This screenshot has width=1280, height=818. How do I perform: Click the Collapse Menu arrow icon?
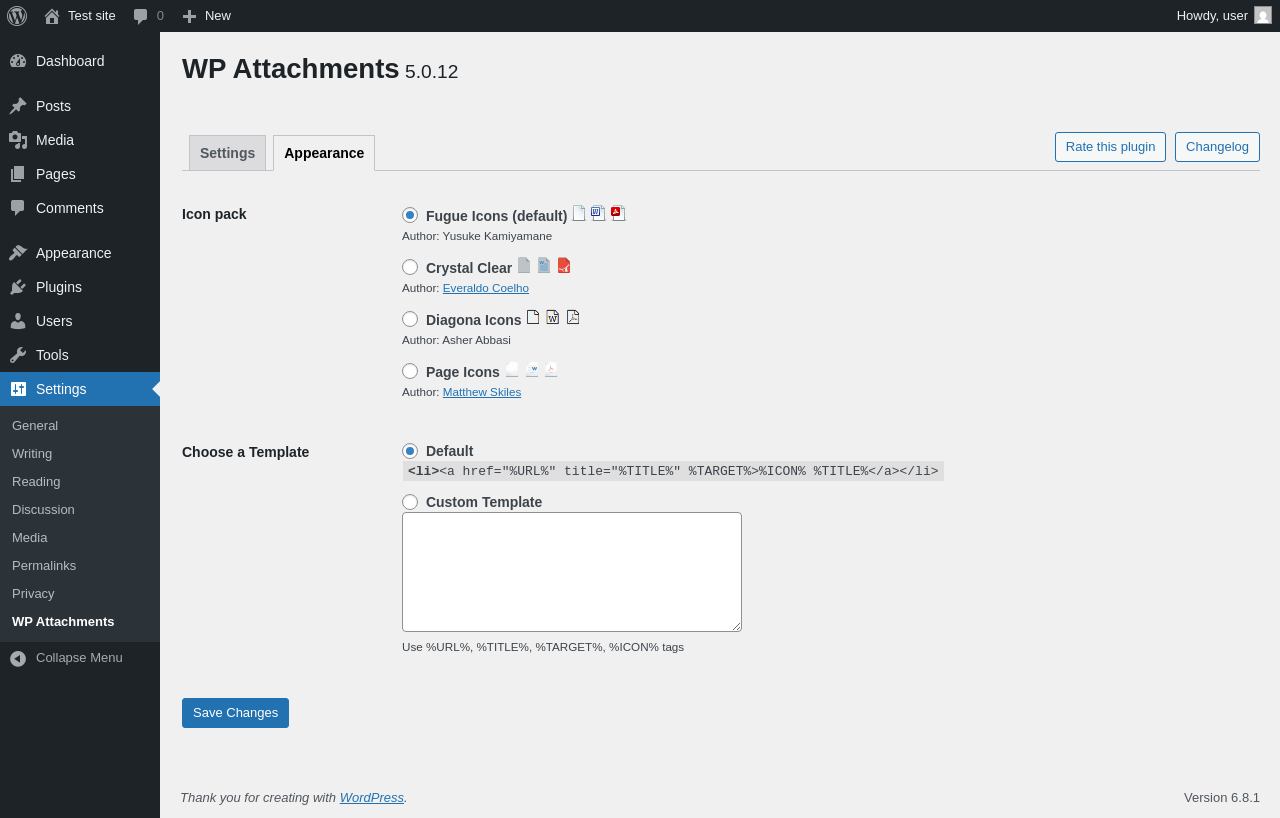18,658
